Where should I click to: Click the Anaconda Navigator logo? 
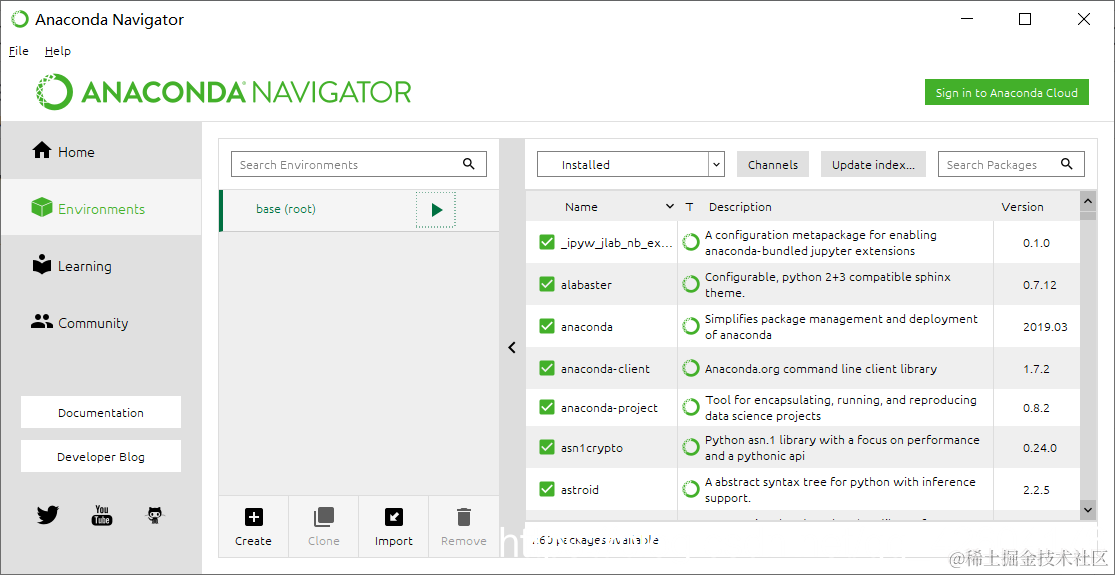coord(224,92)
